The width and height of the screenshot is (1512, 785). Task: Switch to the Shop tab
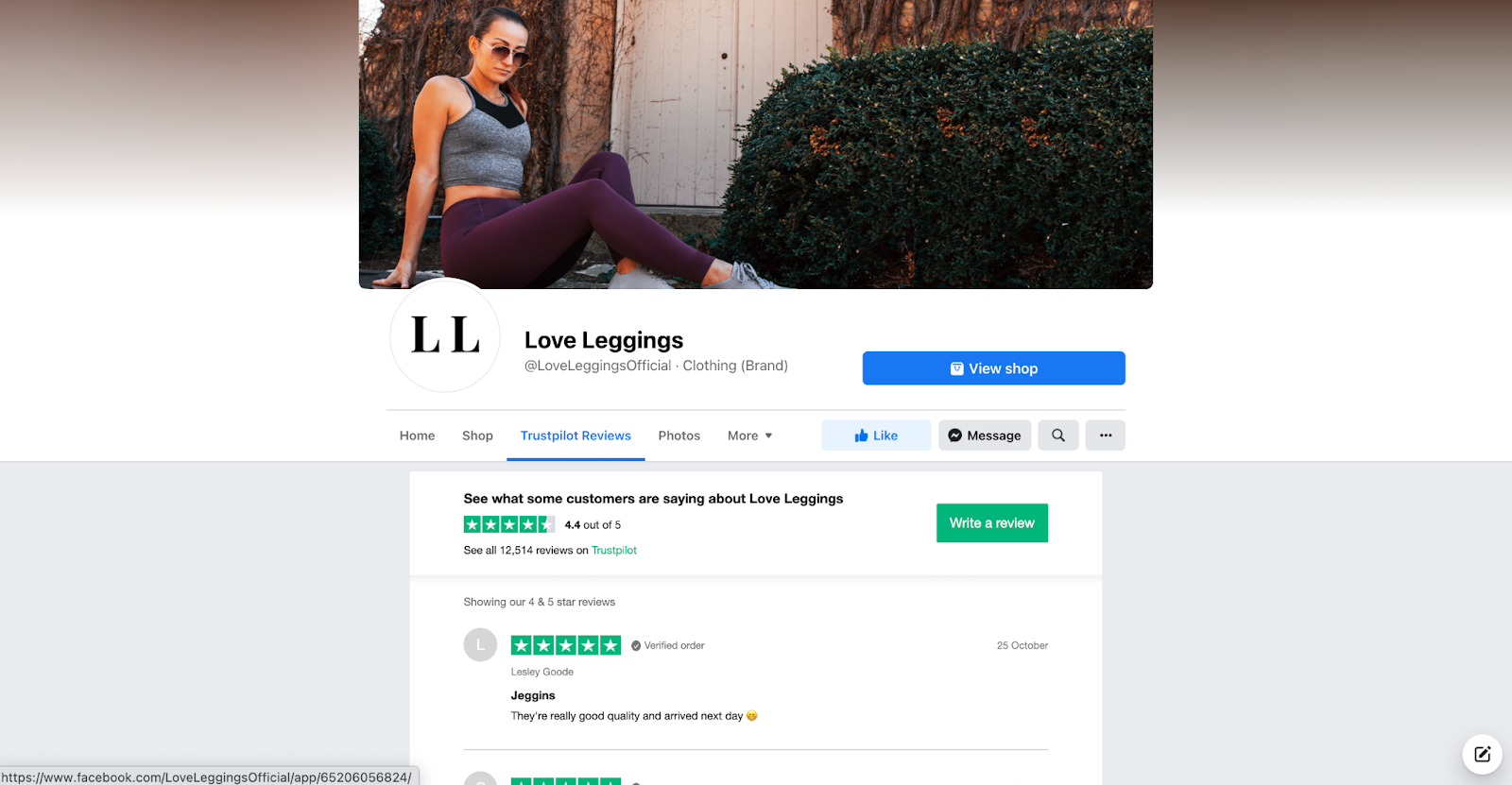pos(477,435)
